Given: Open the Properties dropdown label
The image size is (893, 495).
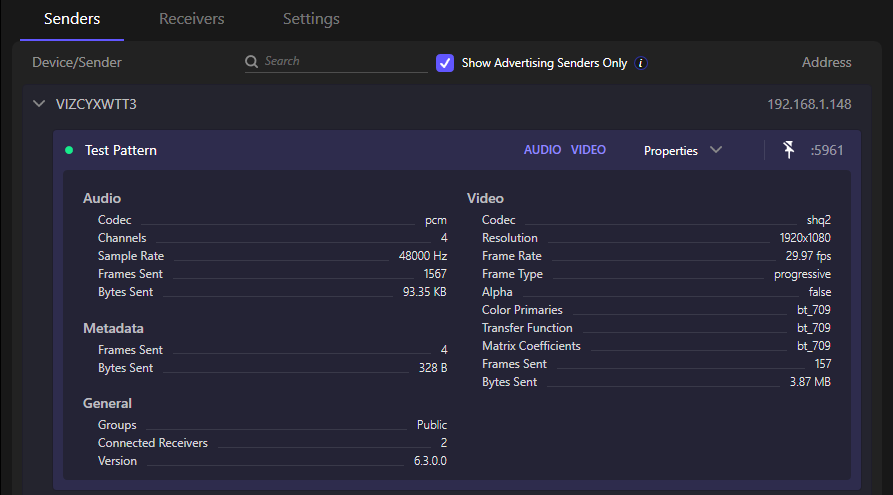Looking at the screenshot, I should coord(670,151).
